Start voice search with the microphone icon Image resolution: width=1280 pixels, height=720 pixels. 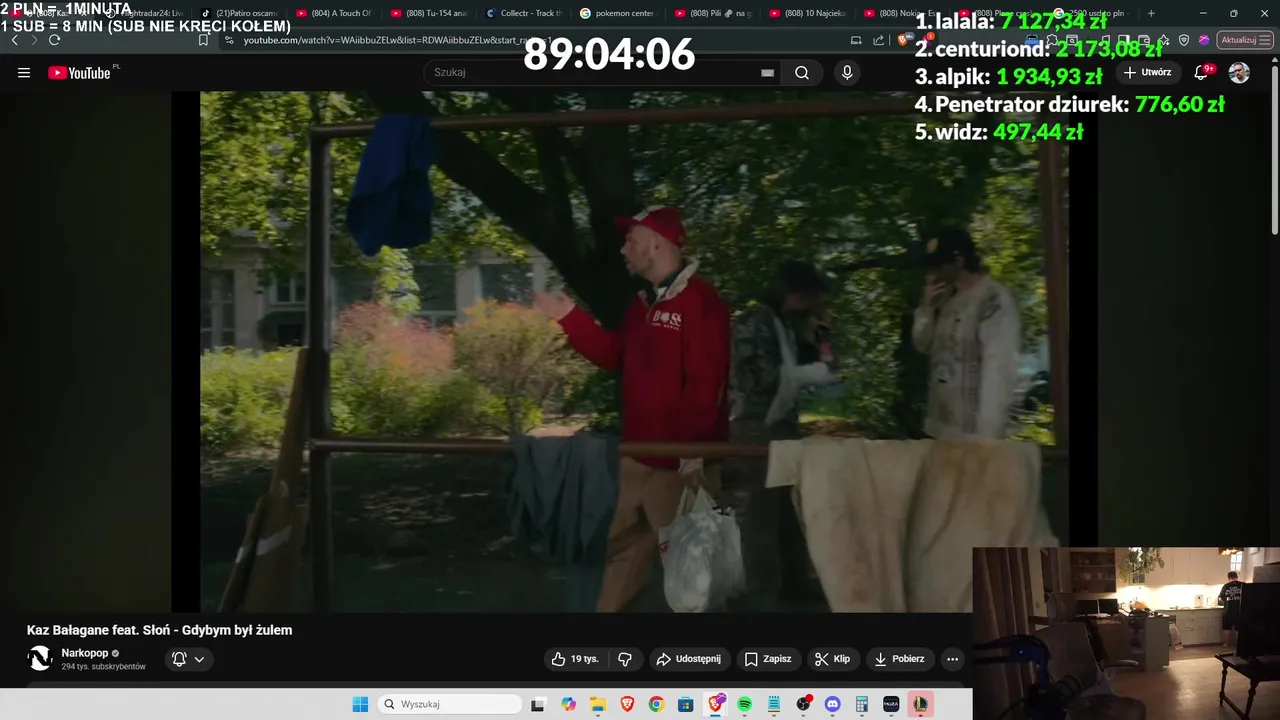coord(847,73)
